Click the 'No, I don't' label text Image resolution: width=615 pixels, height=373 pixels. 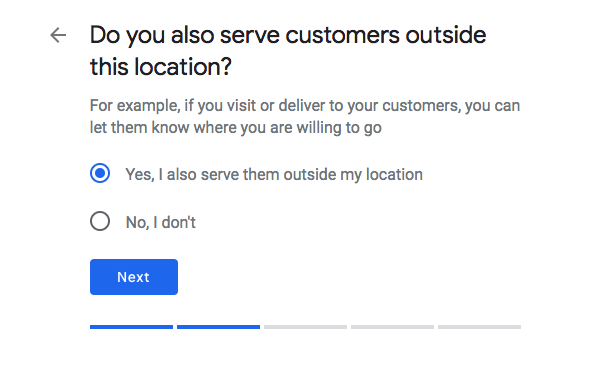click(x=160, y=222)
